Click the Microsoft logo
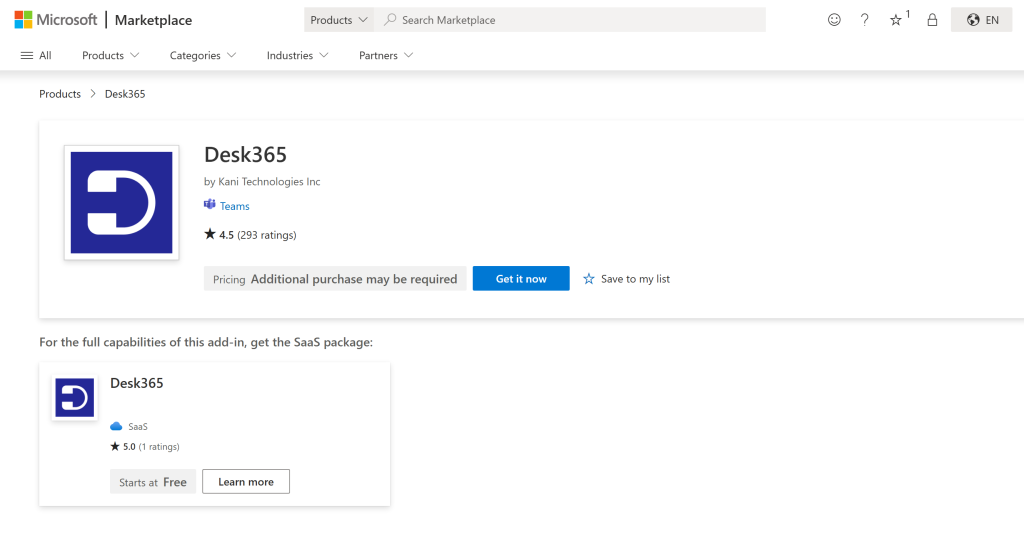 tap(56, 20)
